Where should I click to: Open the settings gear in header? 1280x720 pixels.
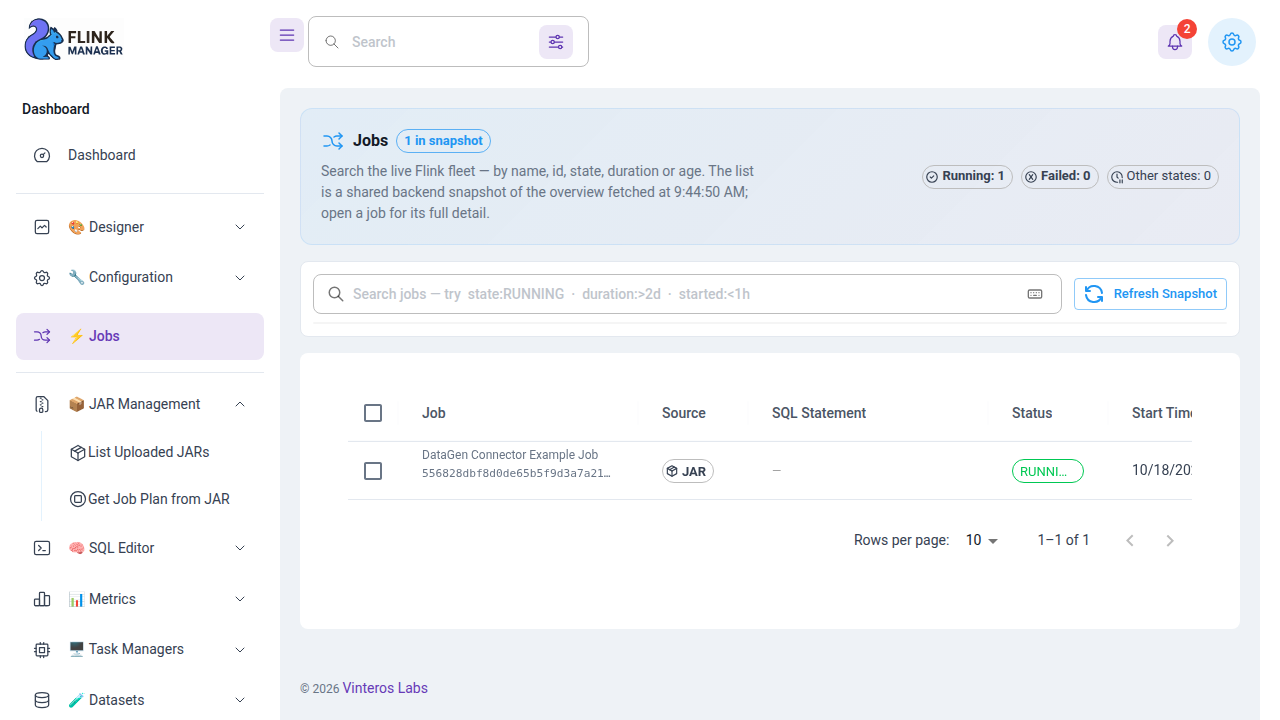click(x=1232, y=42)
